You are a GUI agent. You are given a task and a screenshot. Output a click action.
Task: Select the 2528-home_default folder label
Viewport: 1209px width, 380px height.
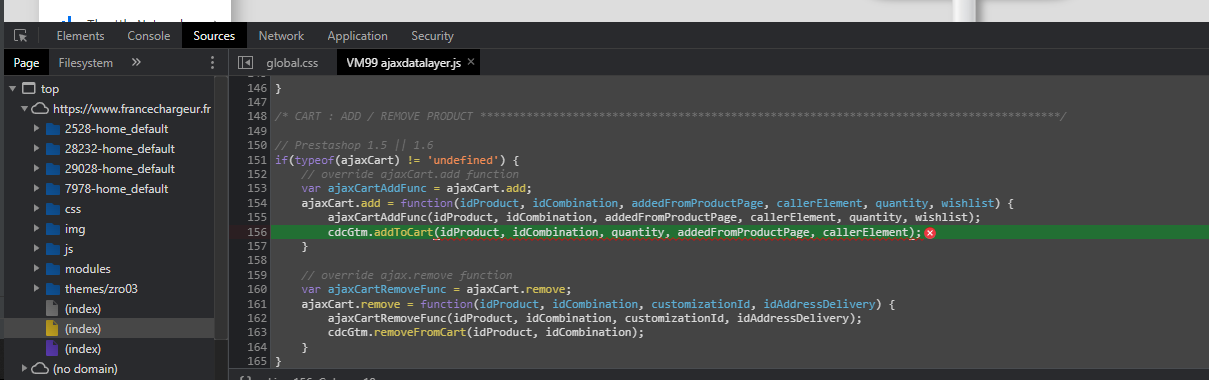(x=116, y=129)
